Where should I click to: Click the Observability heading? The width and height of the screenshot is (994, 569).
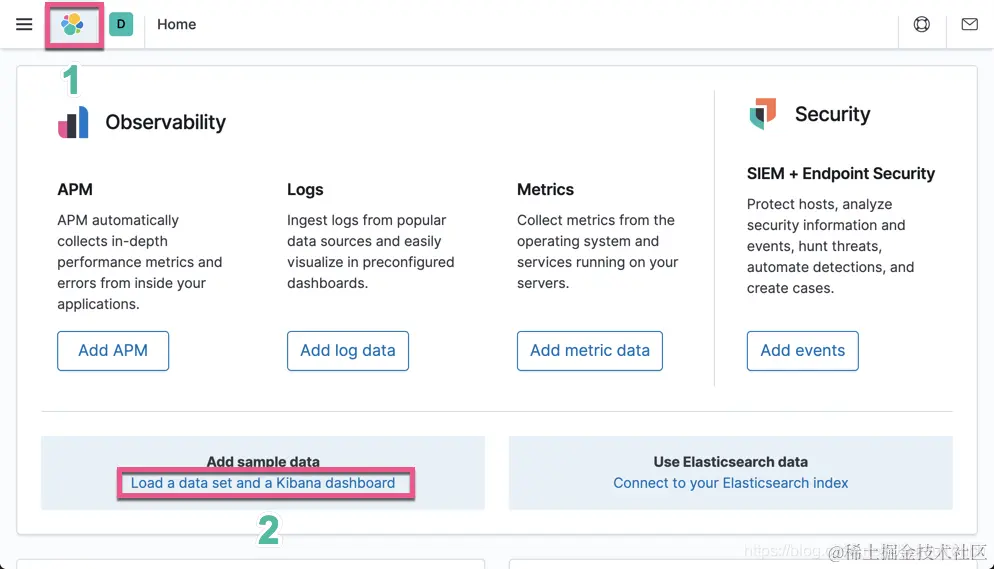point(166,122)
